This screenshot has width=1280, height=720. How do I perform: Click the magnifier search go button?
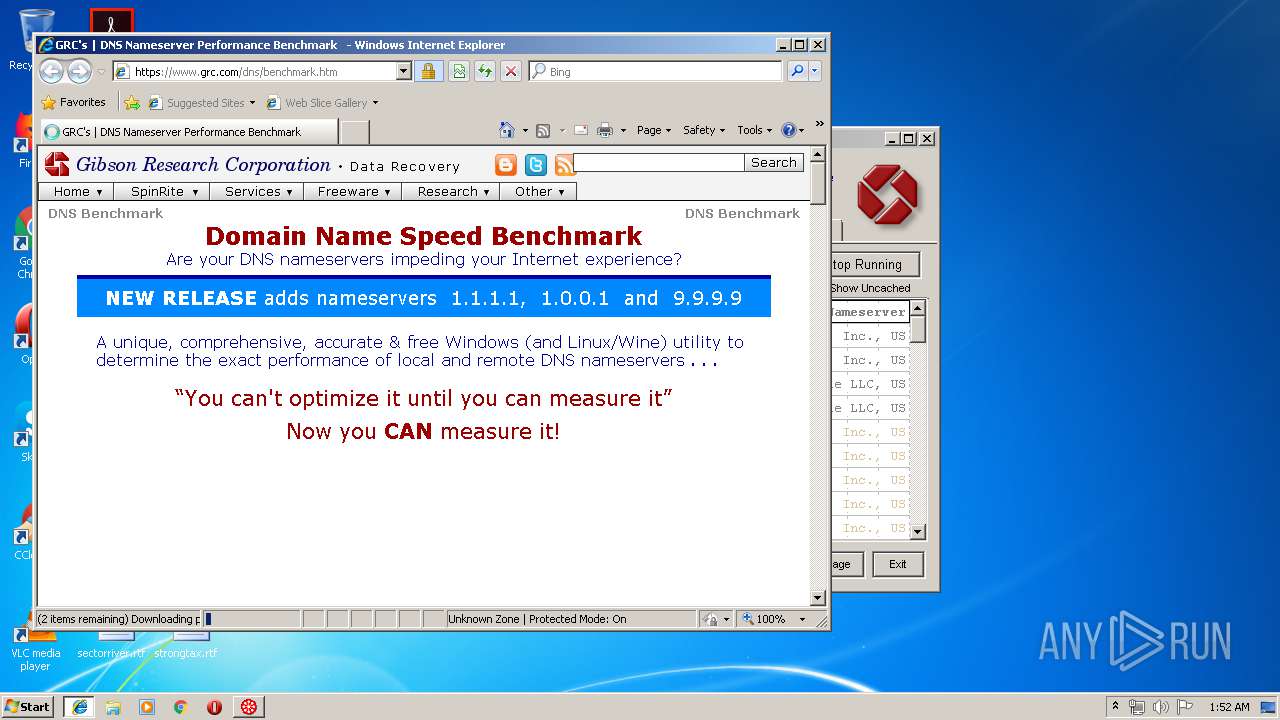tap(797, 71)
